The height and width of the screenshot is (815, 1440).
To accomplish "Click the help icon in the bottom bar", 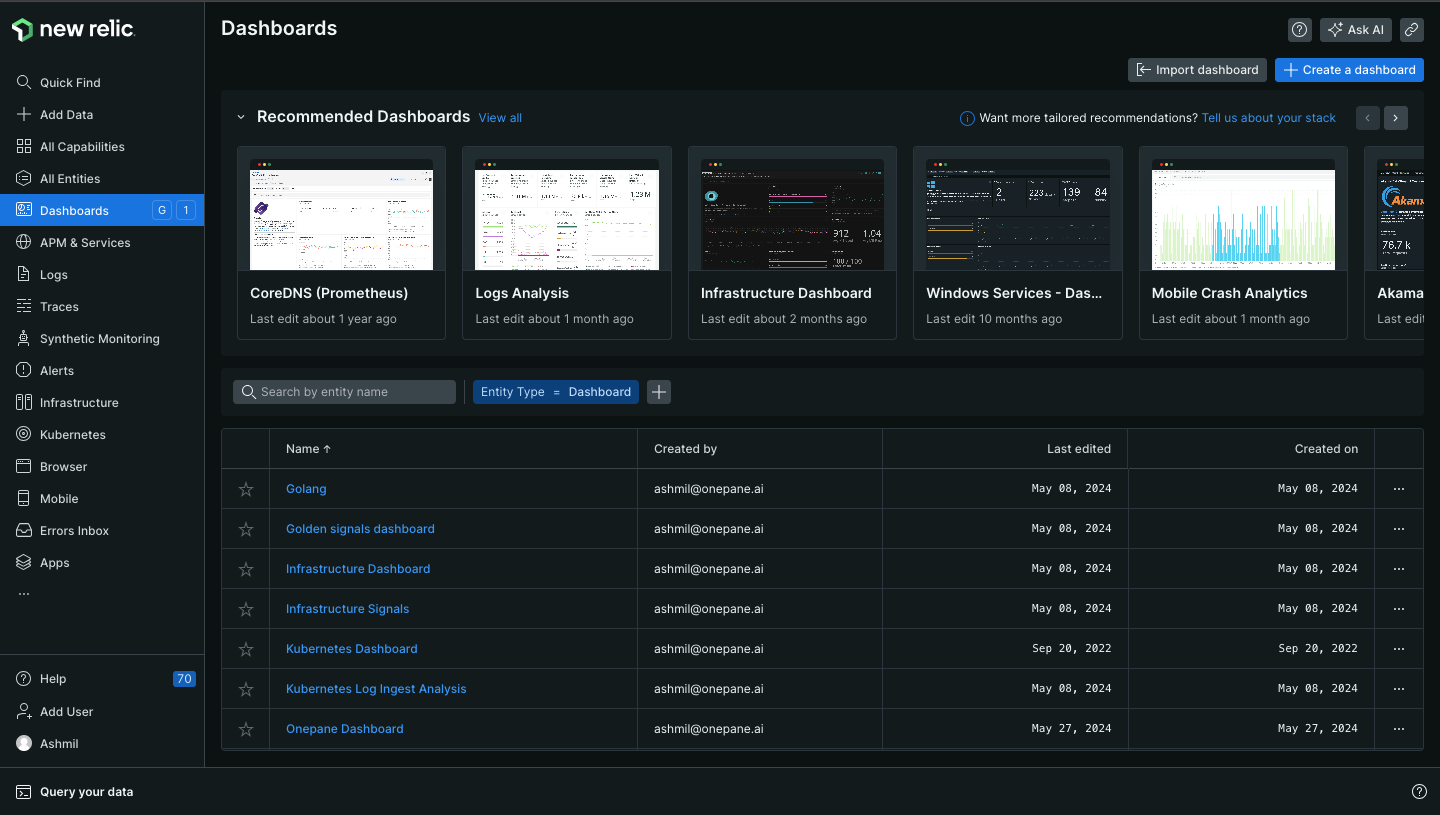I will pos(1419,792).
